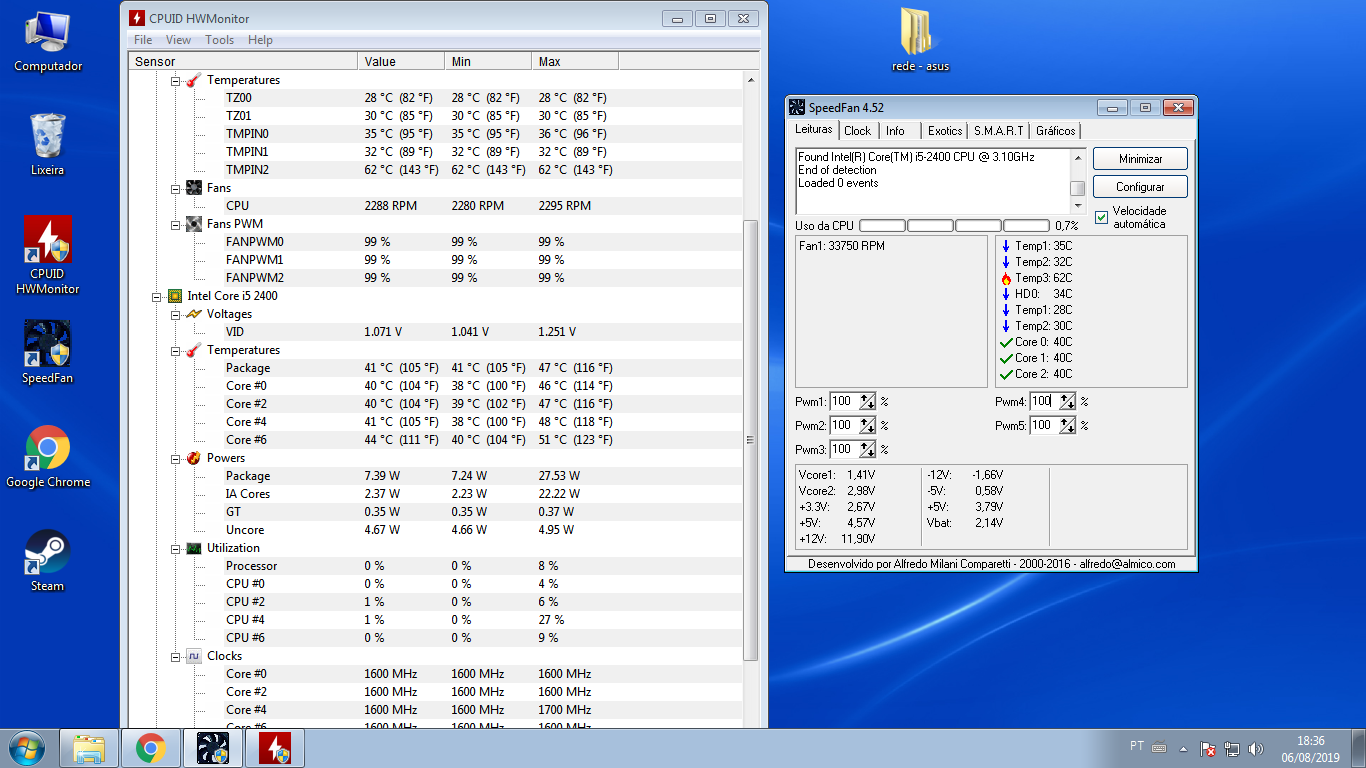
Task: Click the HWMonitor vertical scrollbar thumb
Action: (751, 440)
